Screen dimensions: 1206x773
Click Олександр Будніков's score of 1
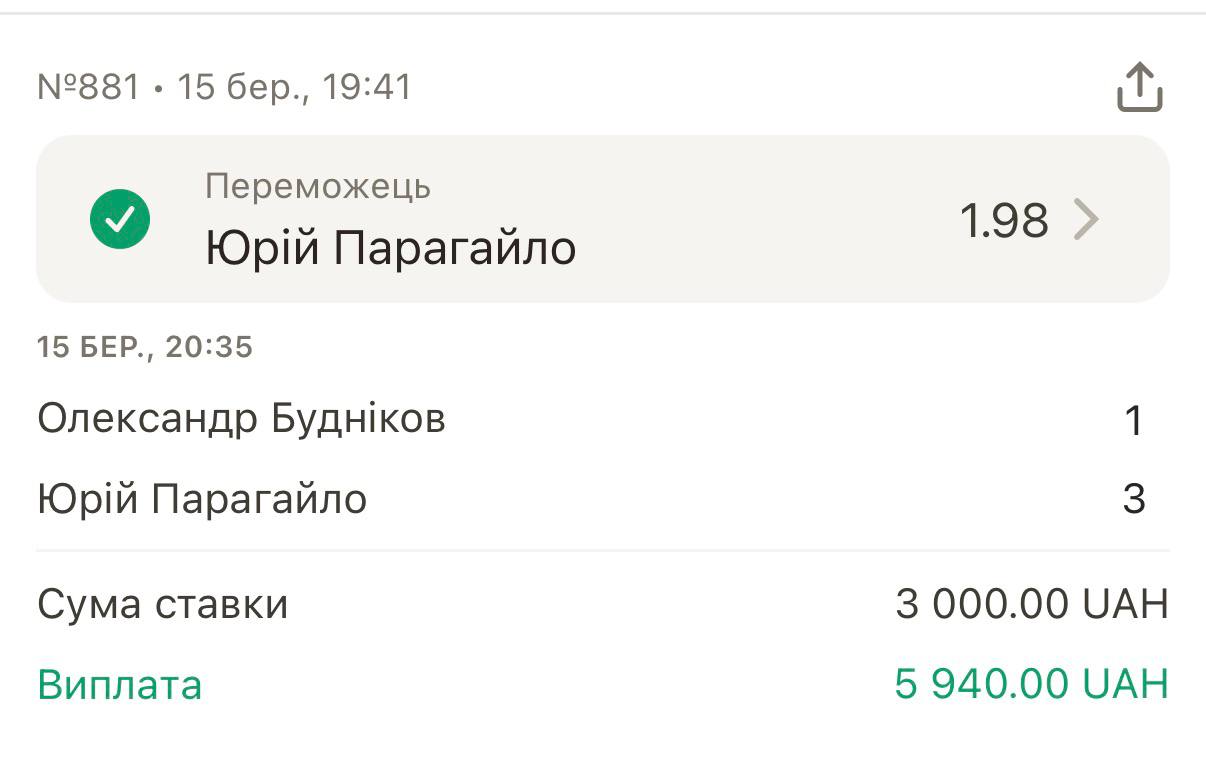tap(1133, 421)
